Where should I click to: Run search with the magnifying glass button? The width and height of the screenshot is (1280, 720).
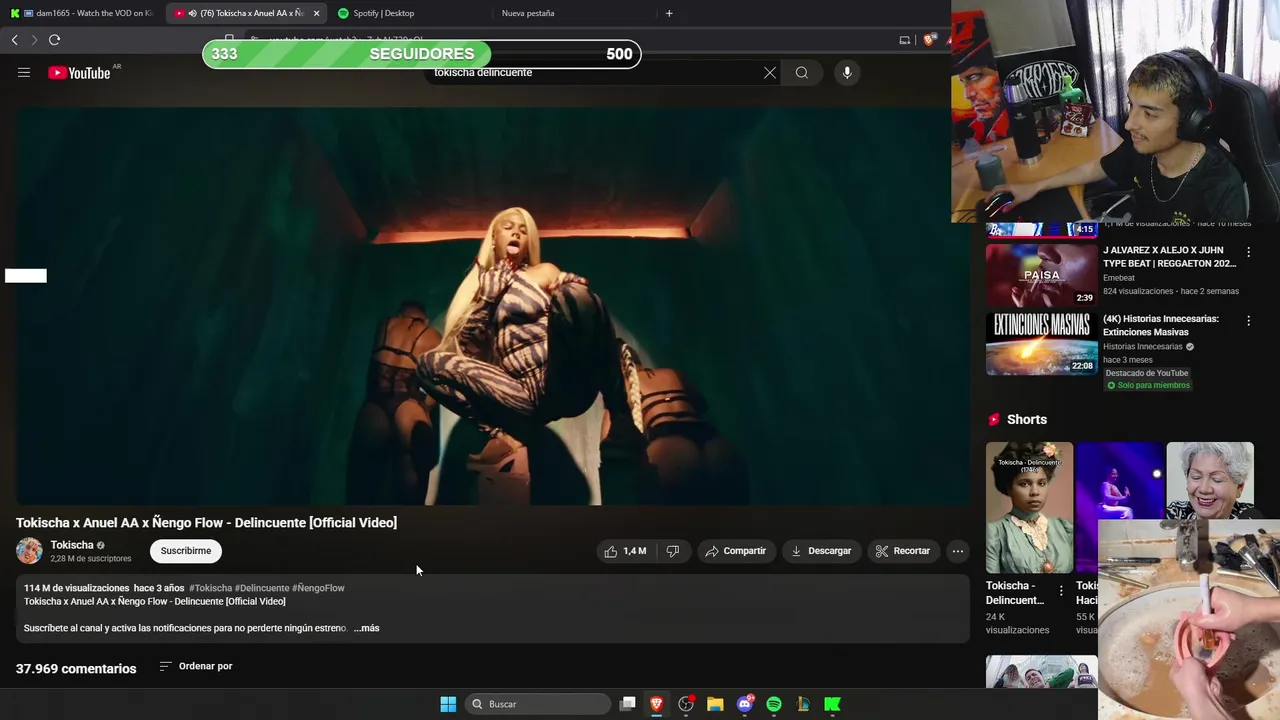pos(802,72)
